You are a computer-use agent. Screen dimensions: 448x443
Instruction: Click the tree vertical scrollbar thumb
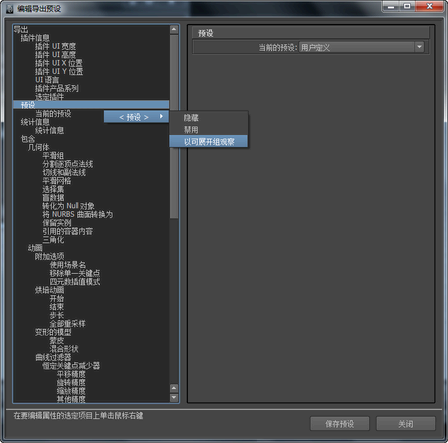174,127
